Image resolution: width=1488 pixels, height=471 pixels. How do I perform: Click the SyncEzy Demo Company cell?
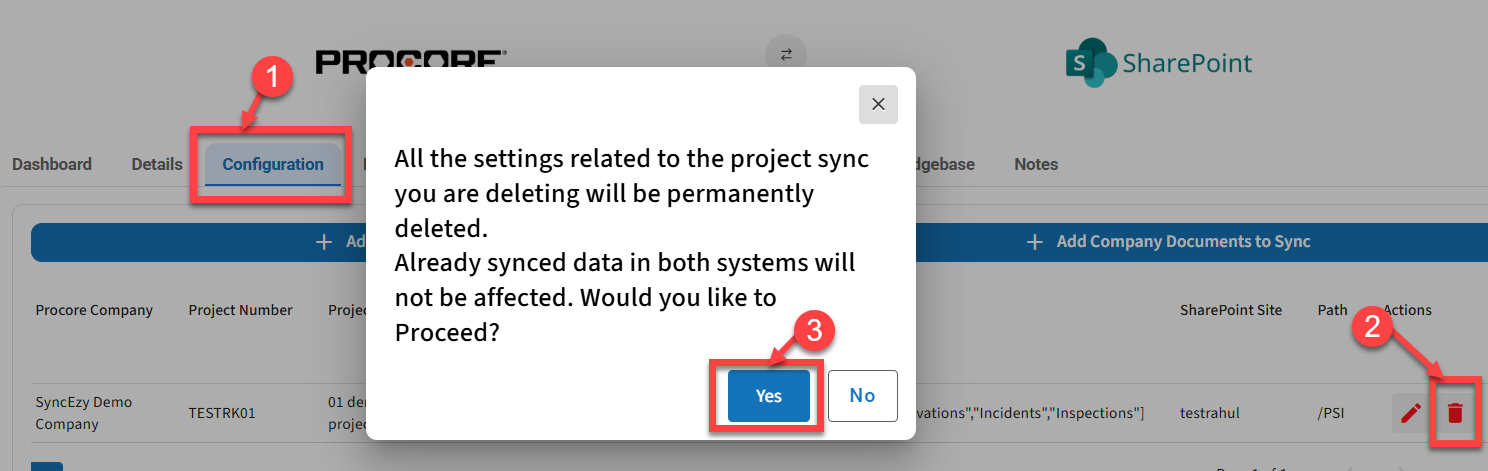pos(84,412)
